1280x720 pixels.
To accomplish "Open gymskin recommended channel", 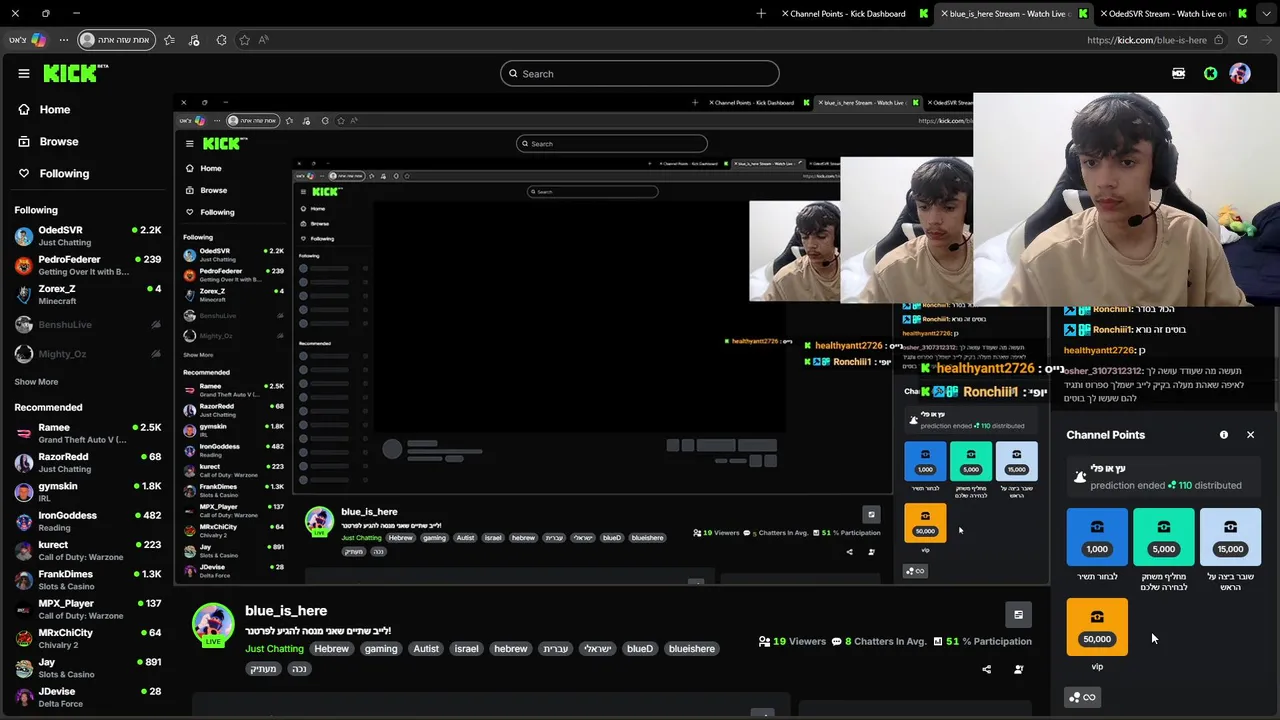I will pyautogui.click(x=88, y=491).
